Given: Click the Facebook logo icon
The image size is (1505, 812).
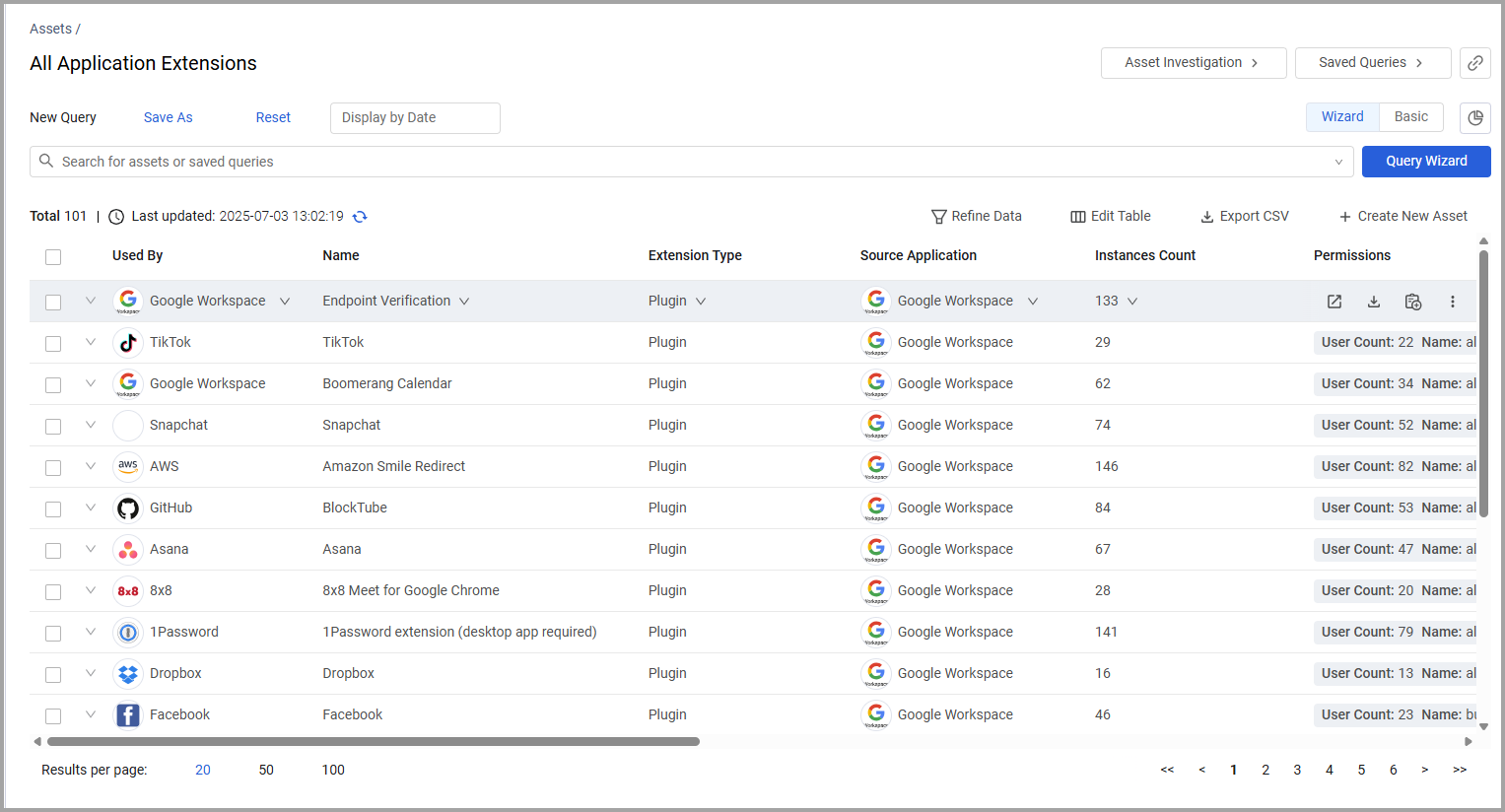Looking at the screenshot, I should pos(128,715).
